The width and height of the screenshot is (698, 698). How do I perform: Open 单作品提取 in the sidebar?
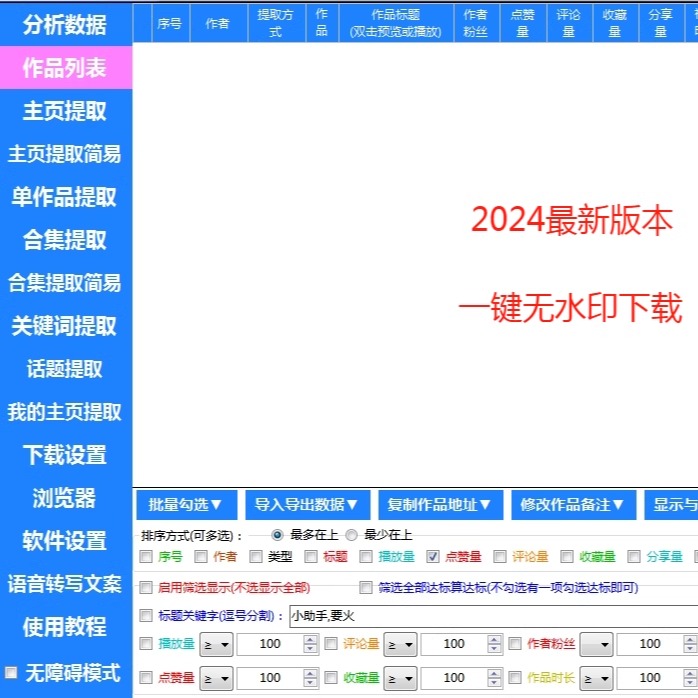point(65,197)
